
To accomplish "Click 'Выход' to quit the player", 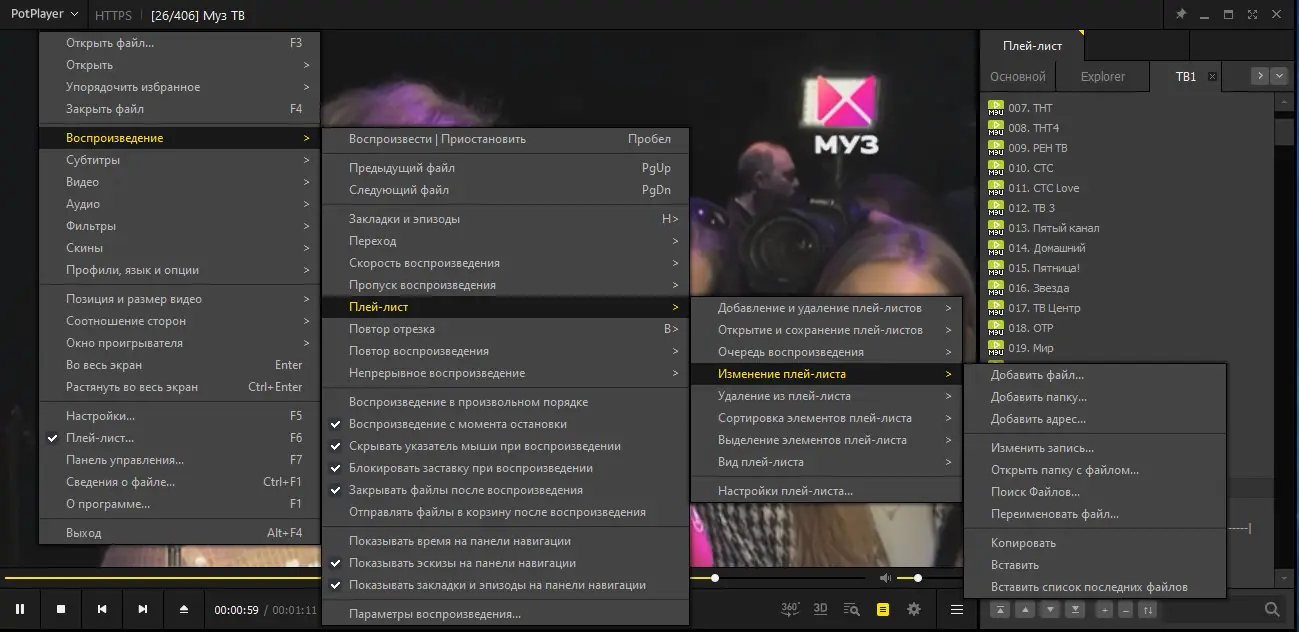I will [x=180, y=533].
